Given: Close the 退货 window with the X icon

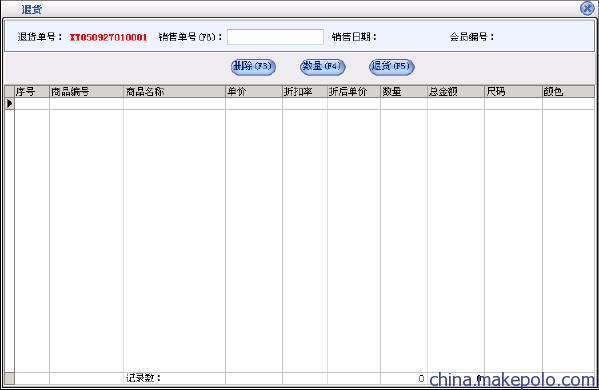Looking at the screenshot, I should 588,8.
